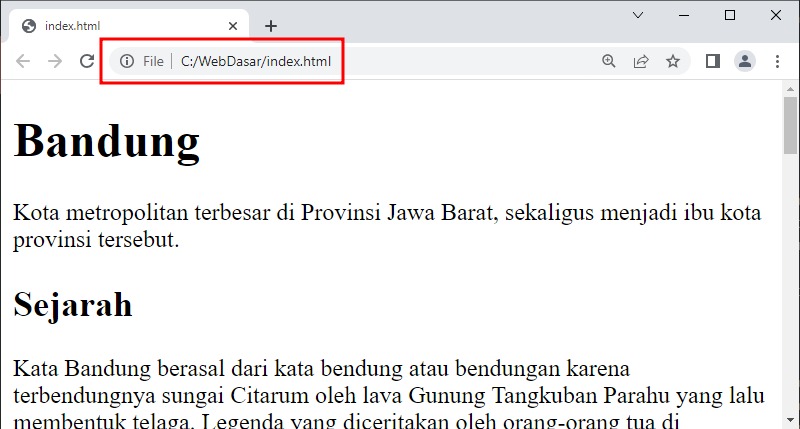The image size is (800, 429).
Task: Open Chrome's three-dot menu
Action: coord(777,62)
